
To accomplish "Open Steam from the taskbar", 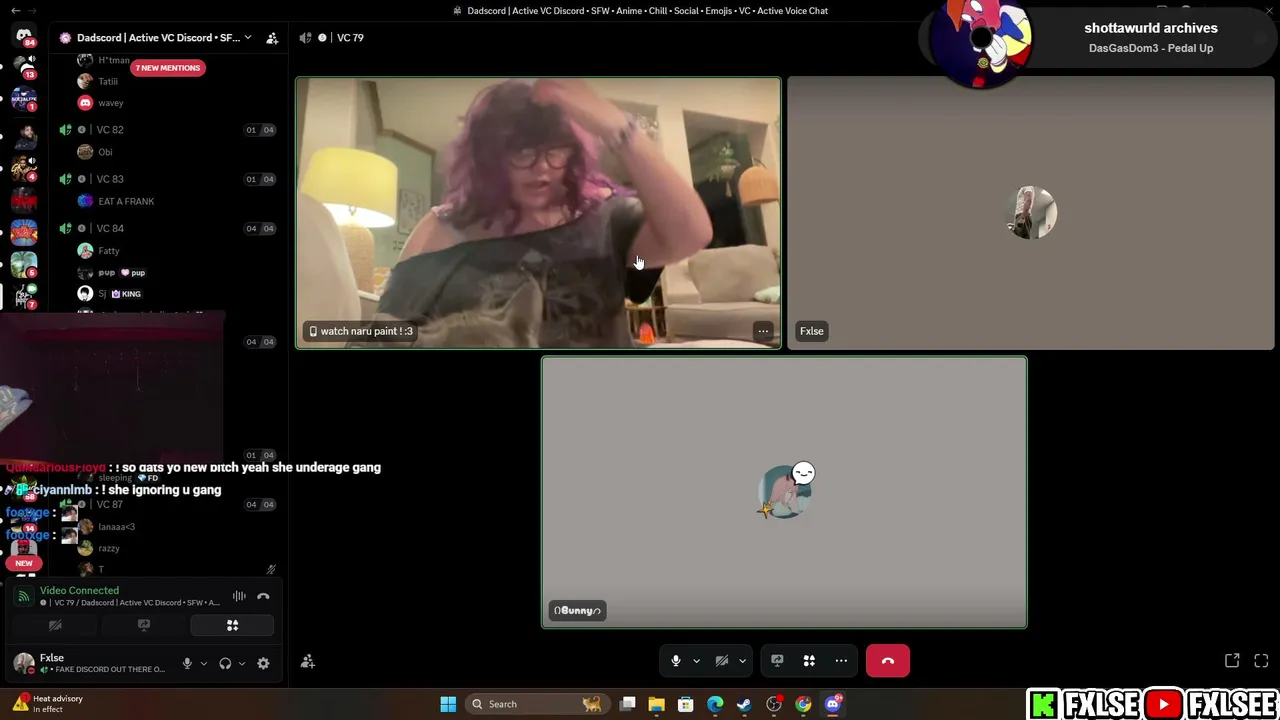I will tap(744, 704).
